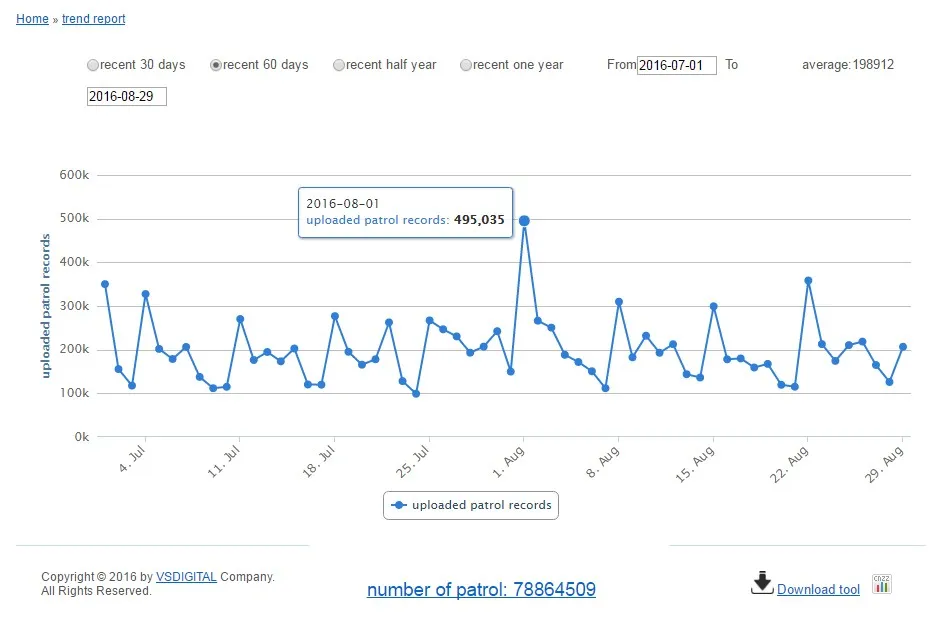
Task: Click the average:198912 text
Action: tap(848, 64)
